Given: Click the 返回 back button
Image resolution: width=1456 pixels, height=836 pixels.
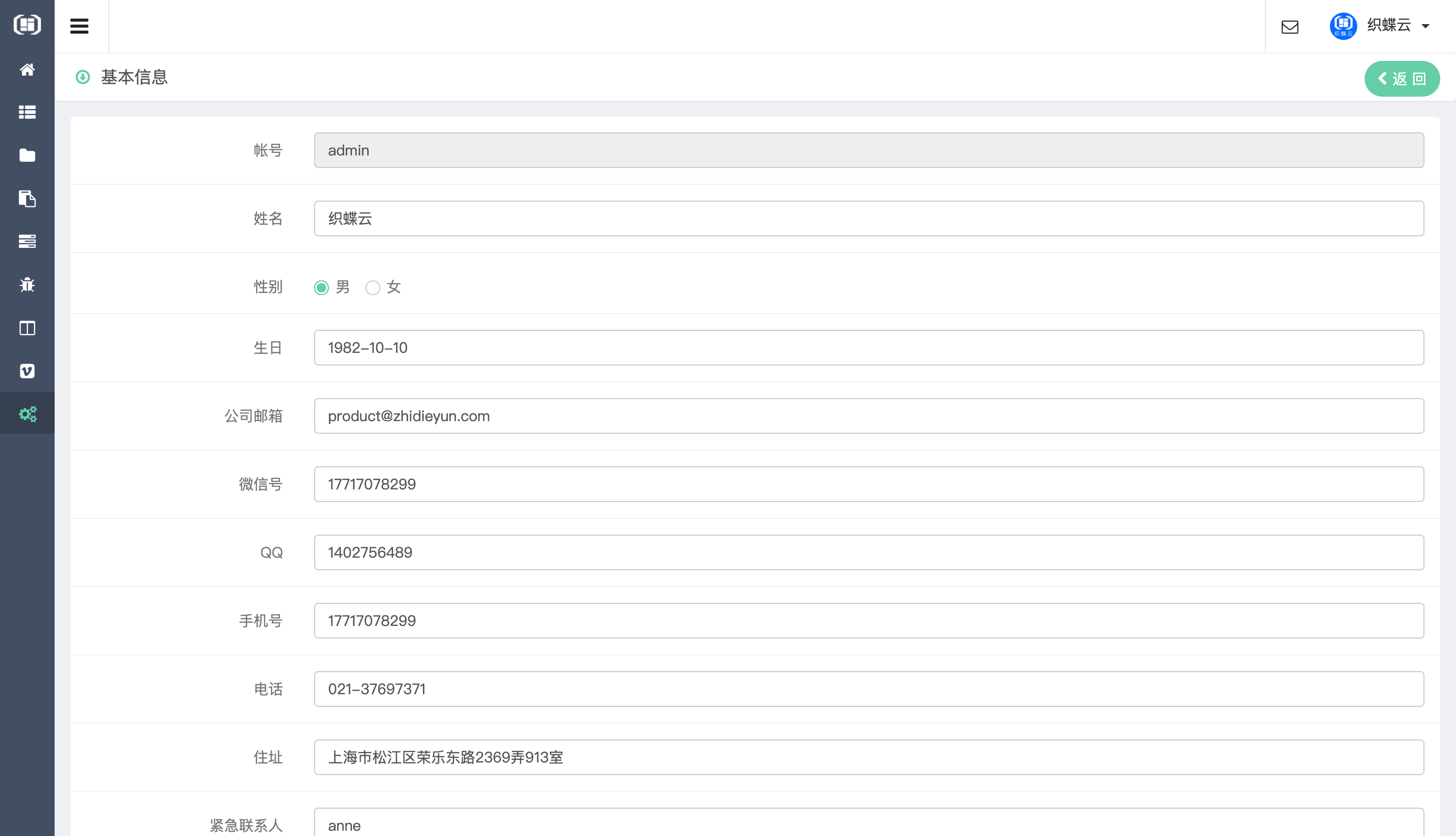Looking at the screenshot, I should (1401, 79).
